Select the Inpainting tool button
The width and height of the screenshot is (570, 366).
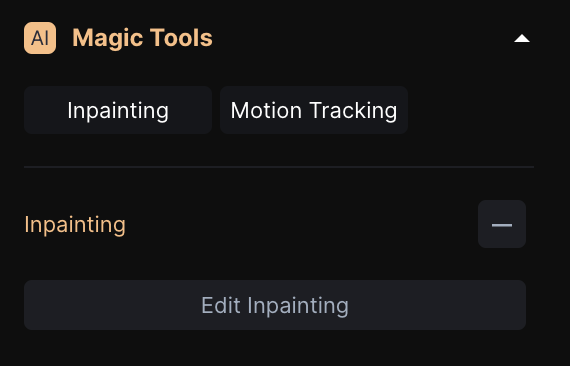pyautogui.click(x=118, y=110)
